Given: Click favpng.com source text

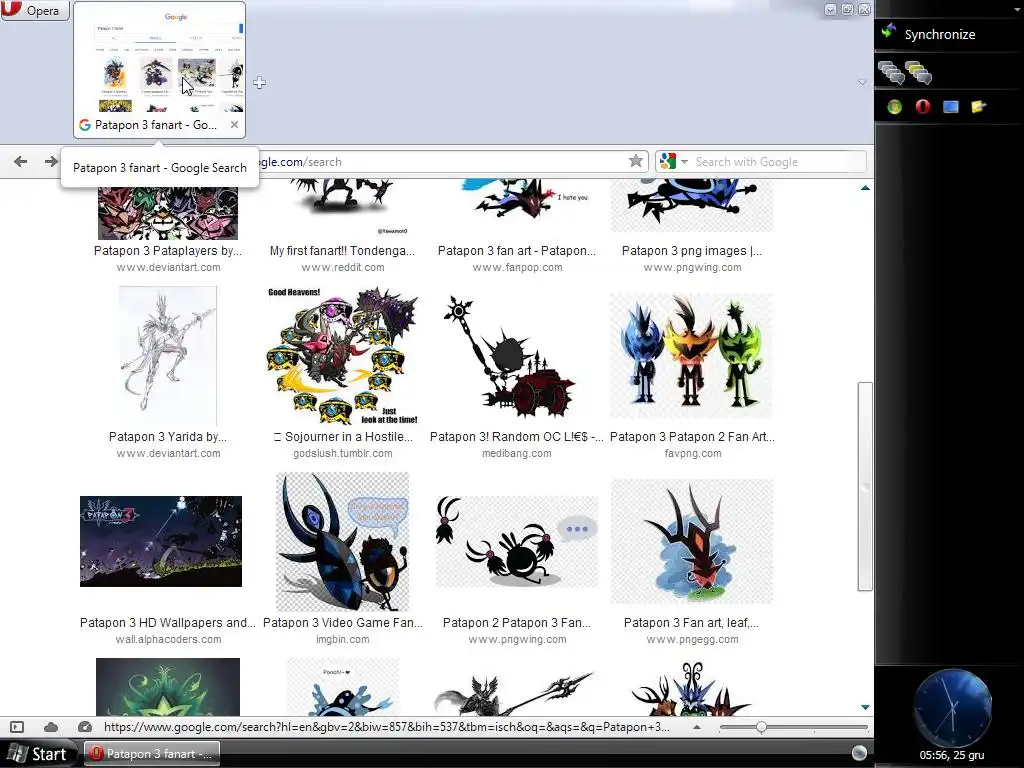Looking at the screenshot, I should click(693, 453).
